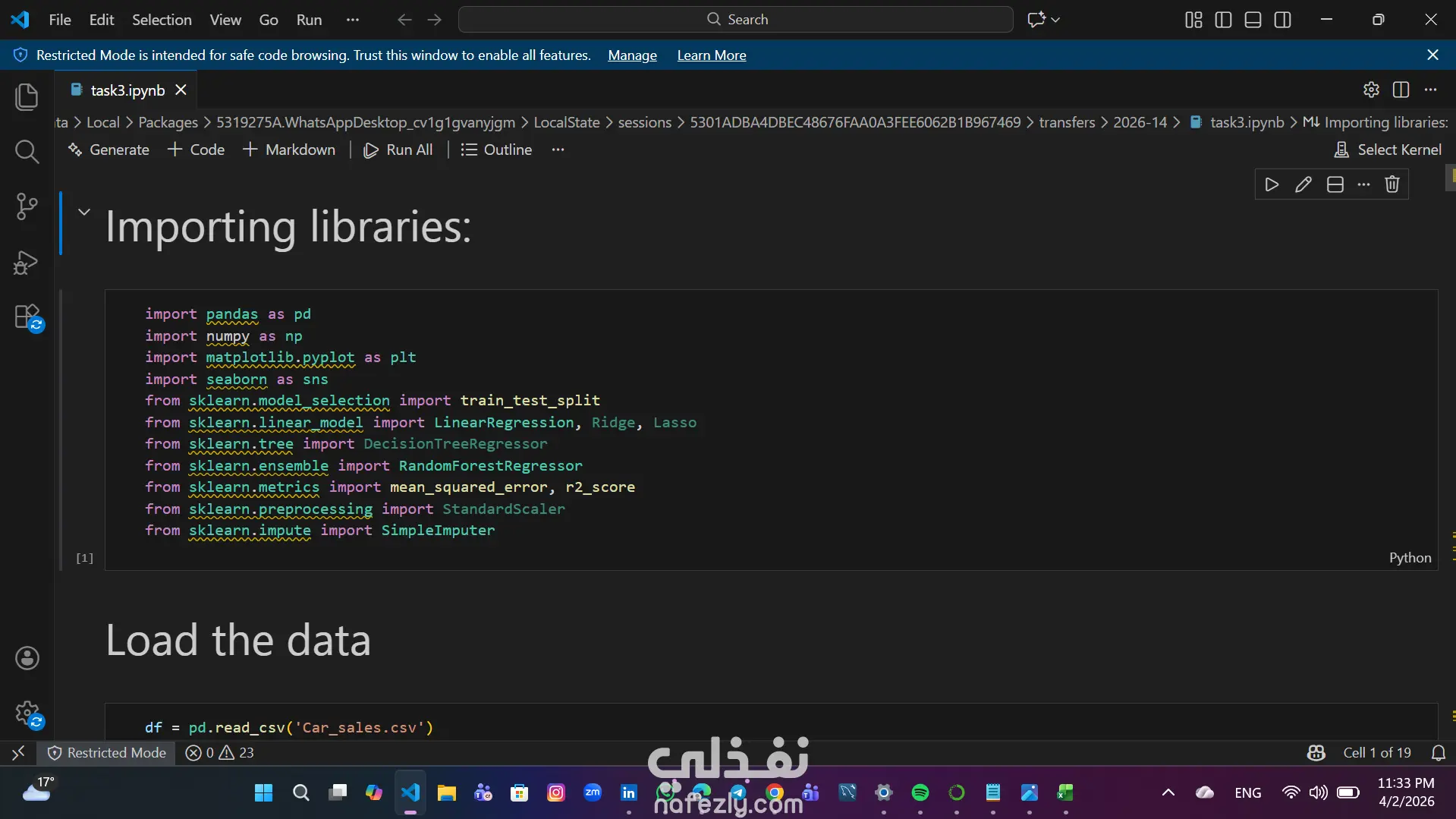
Task: Expand the hidden menu bar items ellipsis
Action: tap(352, 20)
